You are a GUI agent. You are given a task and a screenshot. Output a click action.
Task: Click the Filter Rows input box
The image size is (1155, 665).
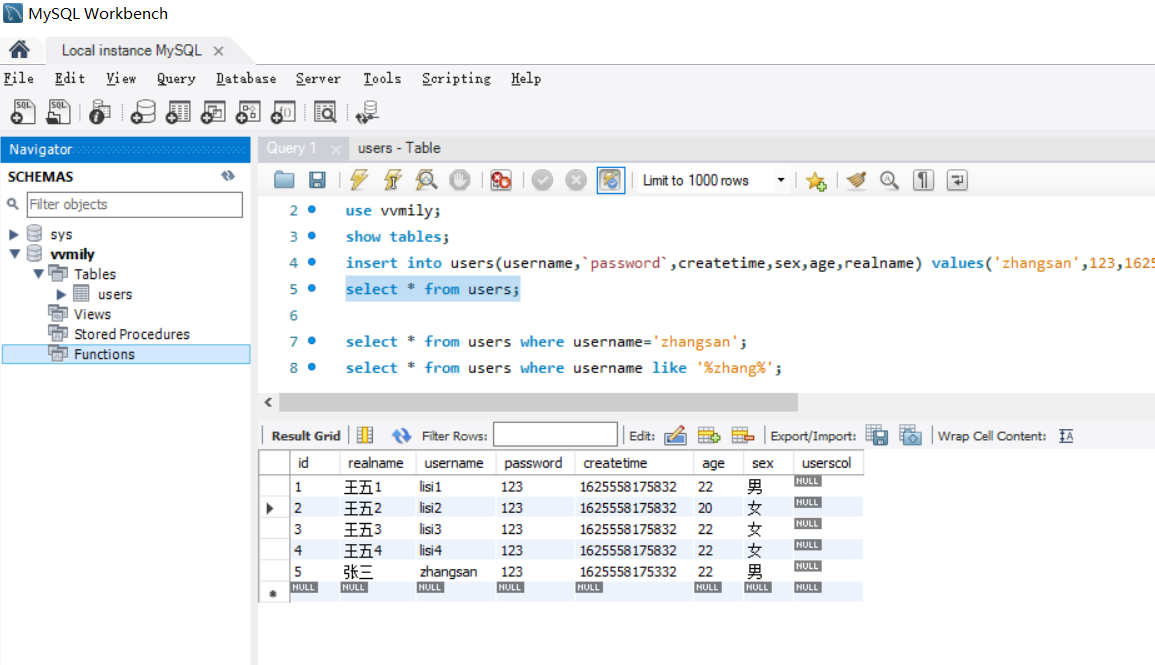pyautogui.click(x=555, y=434)
